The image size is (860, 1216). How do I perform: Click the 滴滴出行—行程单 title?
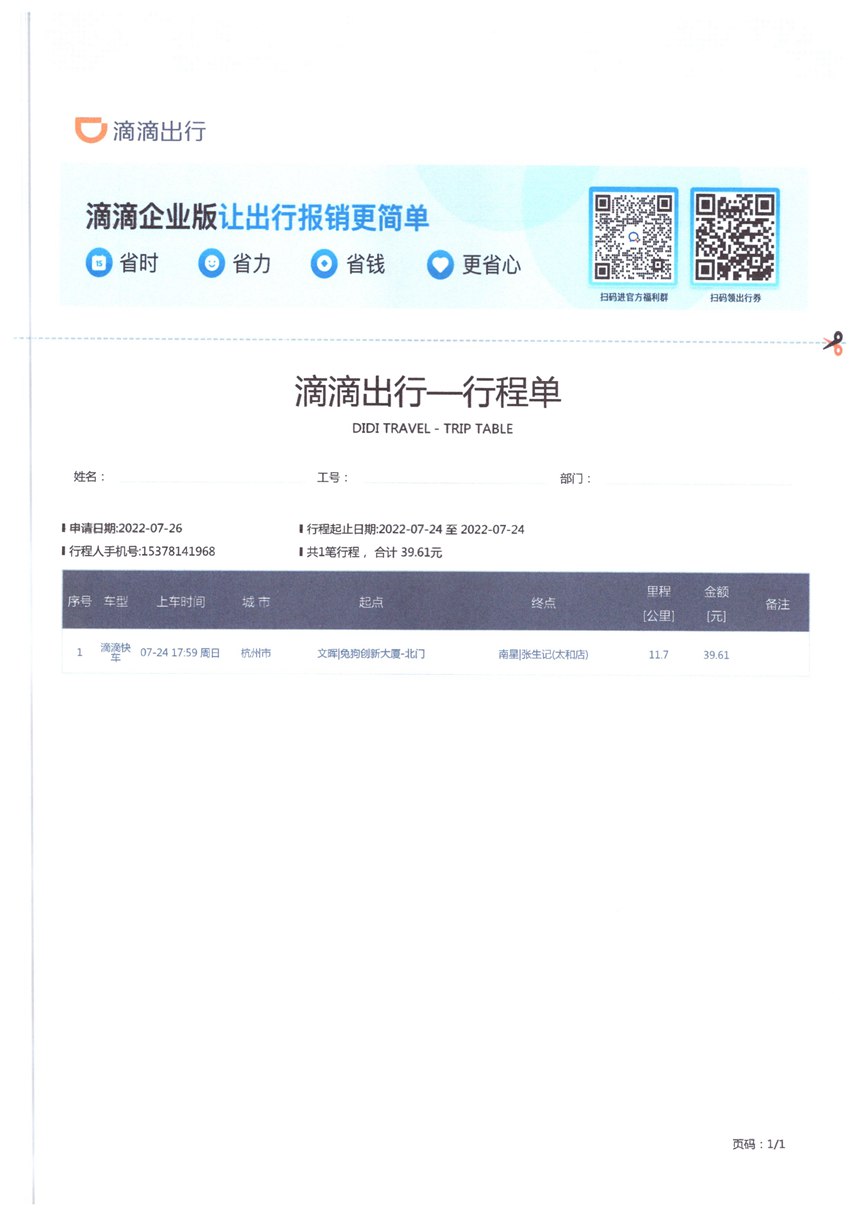click(429, 392)
